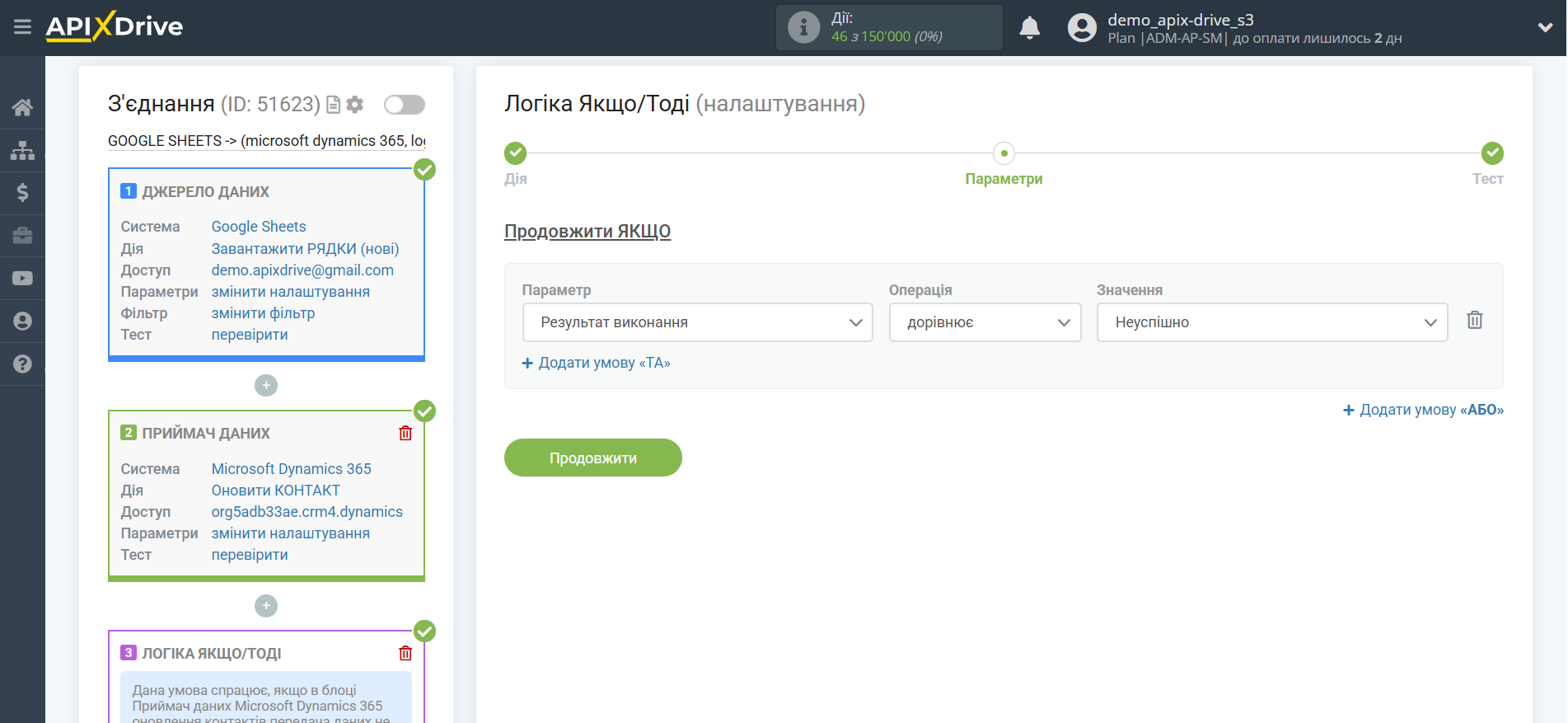Click змінити фільтр link
1568x723 pixels.
[263, 313]
